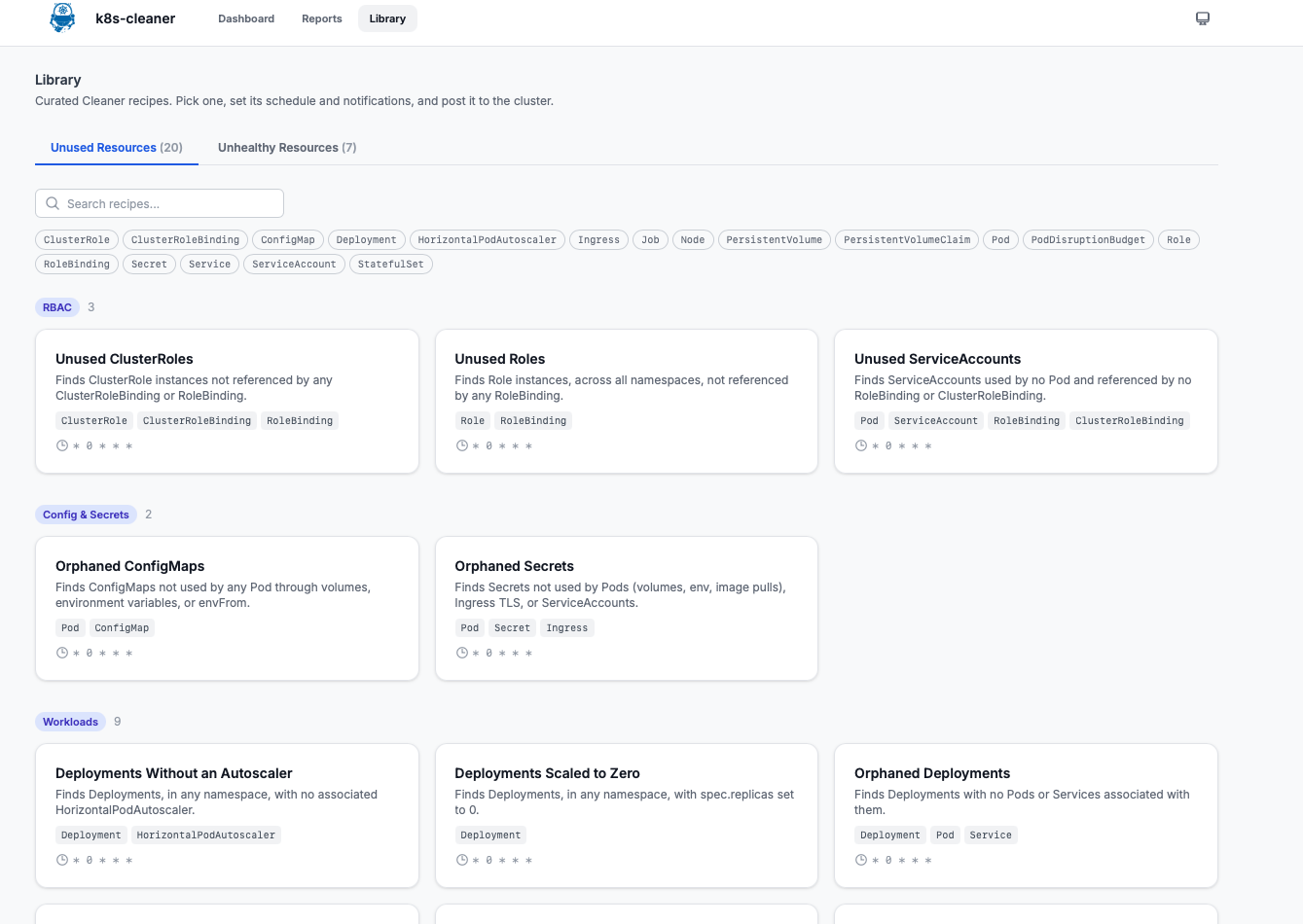The width and height of the screenshot is (1303, 924).
Task: Filter recipes by Role chip
Action: [x=1178, y=240]
